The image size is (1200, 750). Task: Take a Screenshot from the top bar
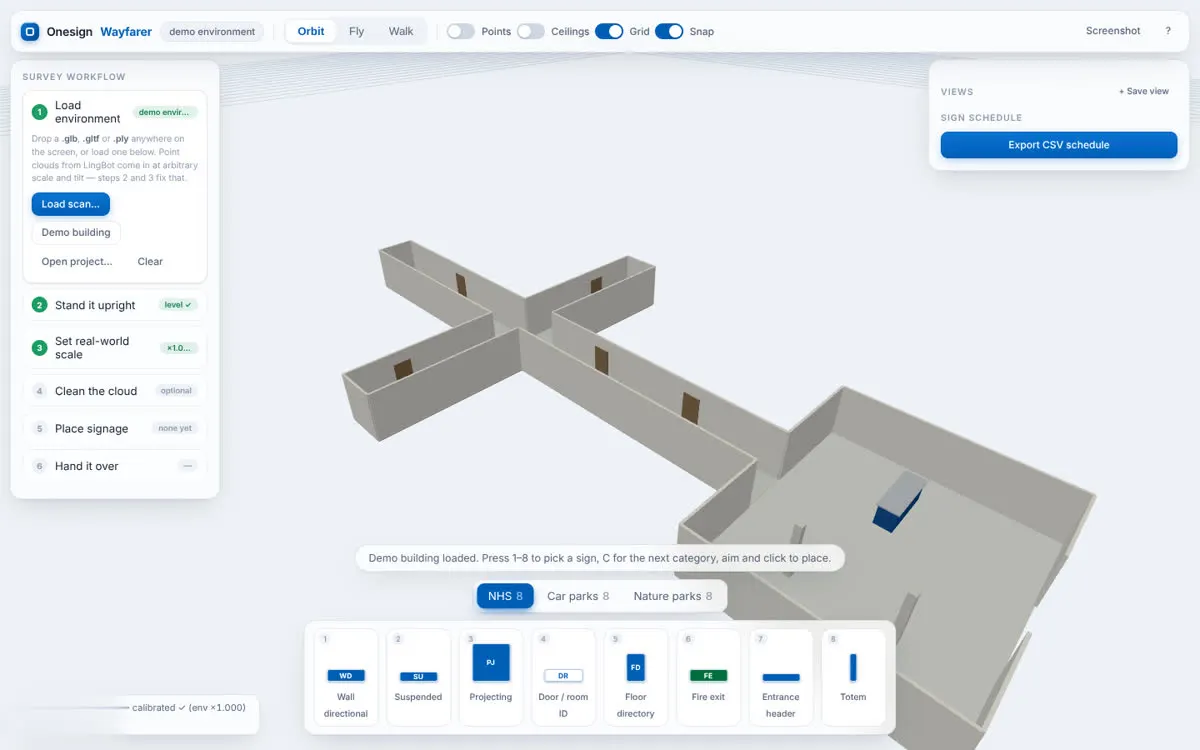tap(1113, 31)
